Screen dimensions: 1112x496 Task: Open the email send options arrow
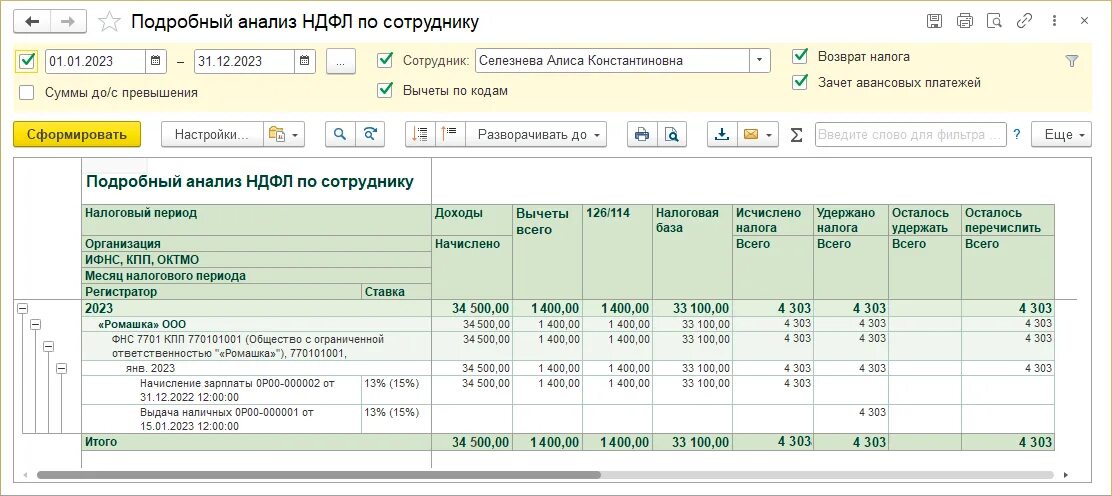coord(771,134)
